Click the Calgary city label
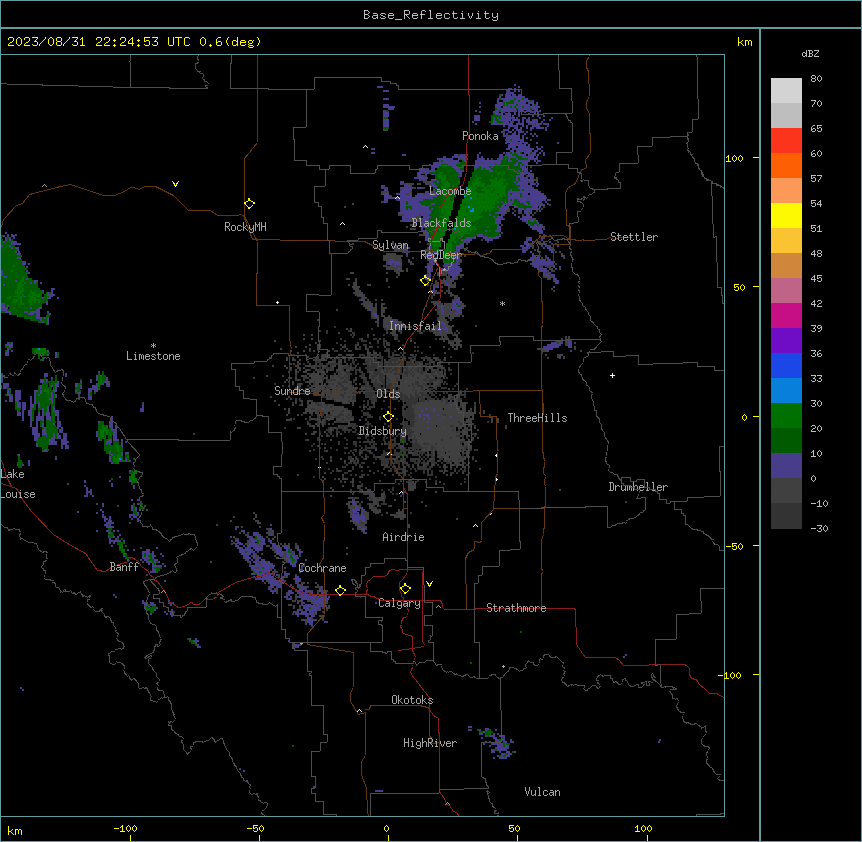Viewport: 862px width, 842px height. tap(400, 603)
